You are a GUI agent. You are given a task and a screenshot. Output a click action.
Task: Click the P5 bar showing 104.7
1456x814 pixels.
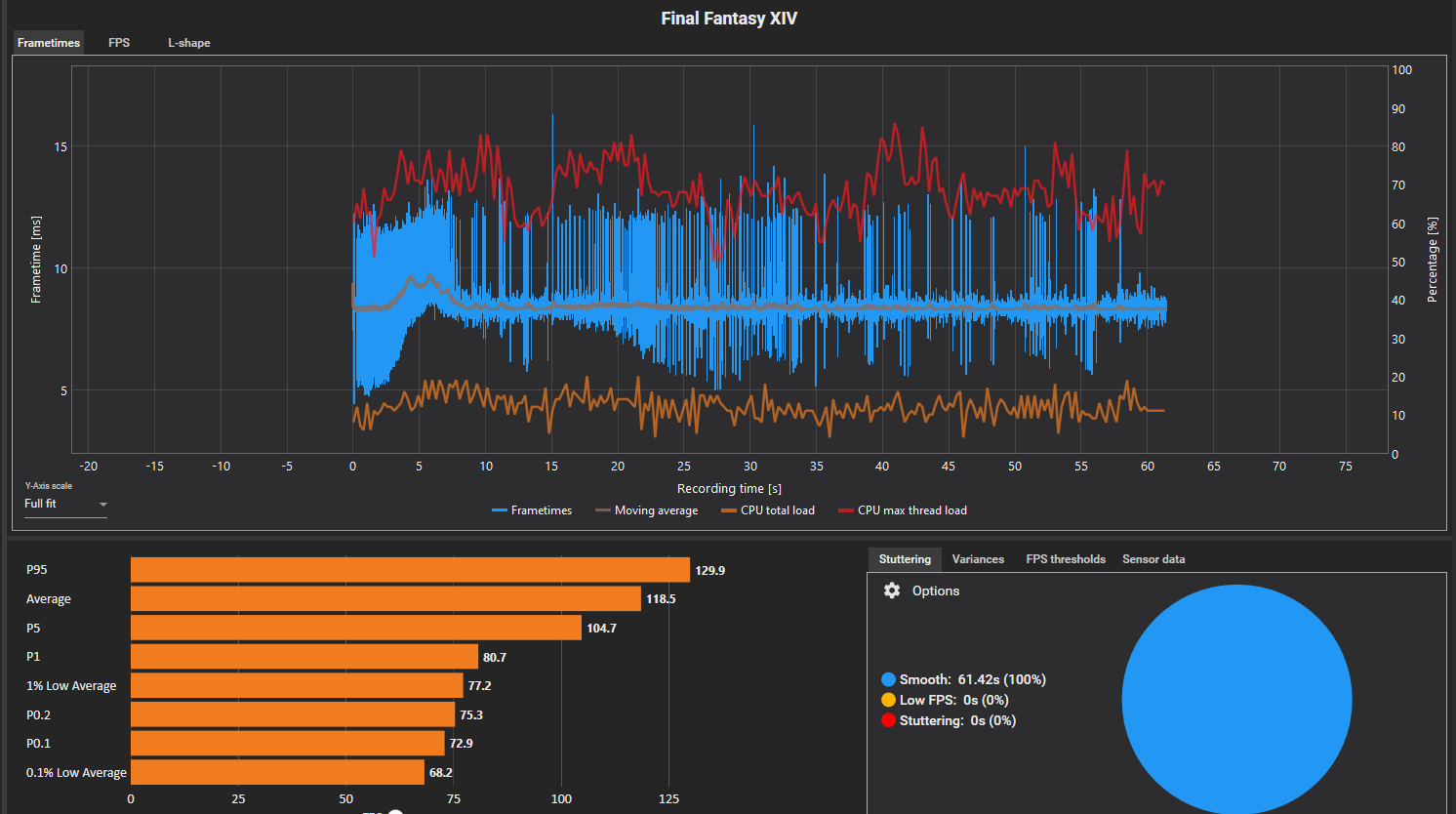[x=356, y=628]
